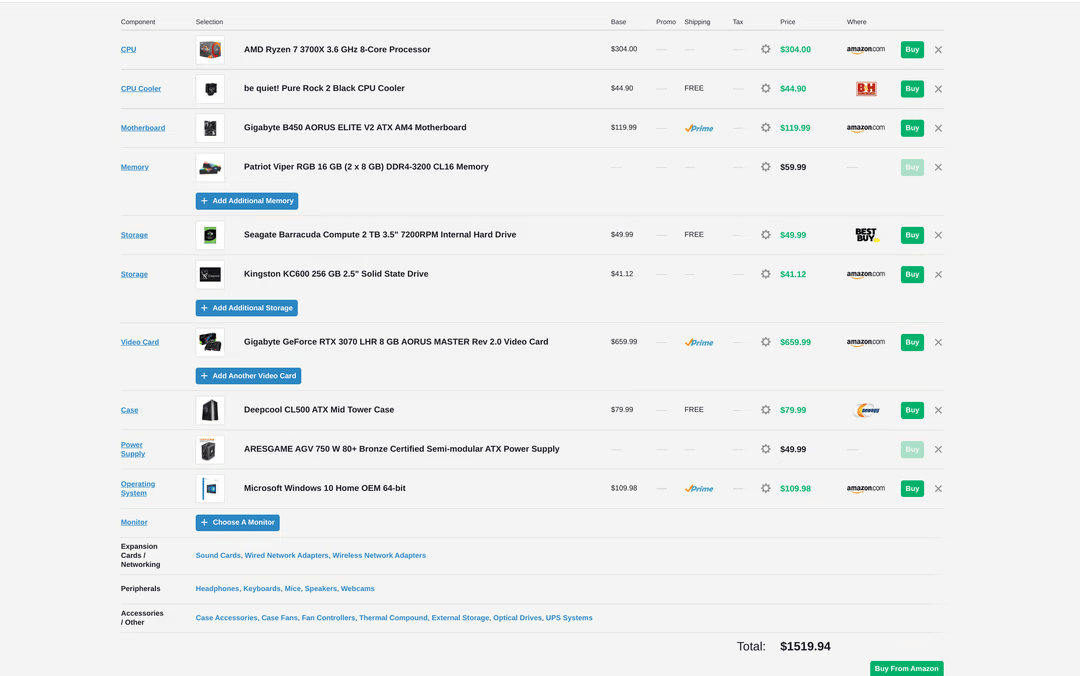Screen dimensions: 1080x676
Task: Remove Patriot Viper memory using X icon
Action: 938,167
